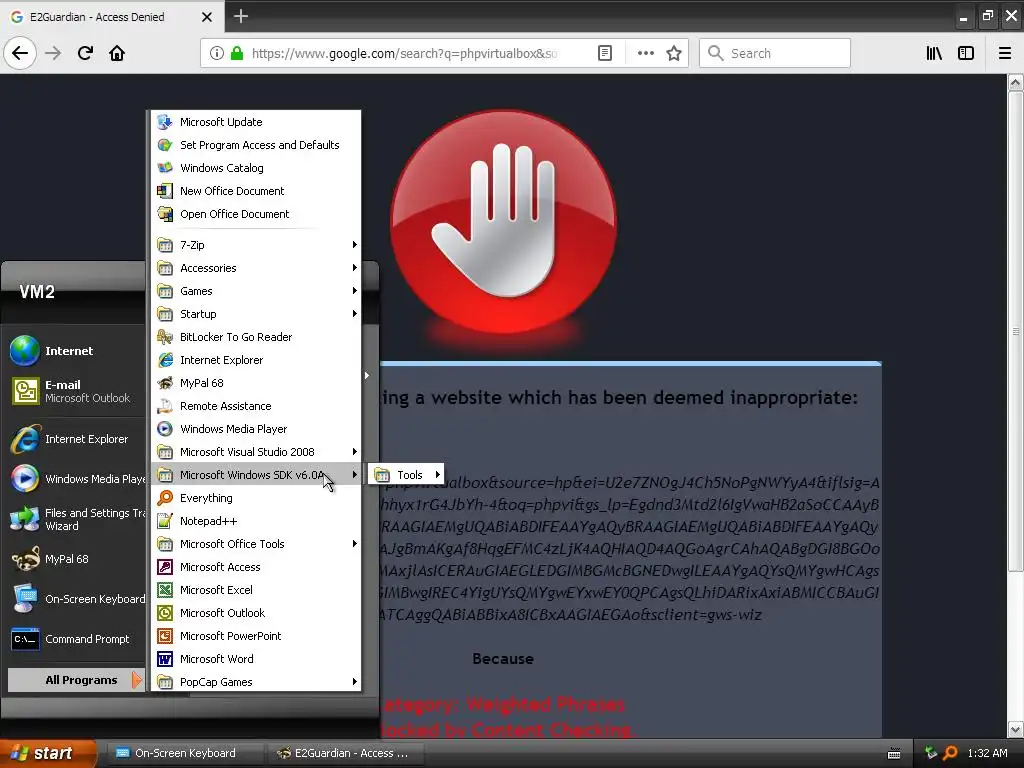Switch to On-Screen Keyboard taskbar item
Viewport: 1024px width, 768px height.
185,753
